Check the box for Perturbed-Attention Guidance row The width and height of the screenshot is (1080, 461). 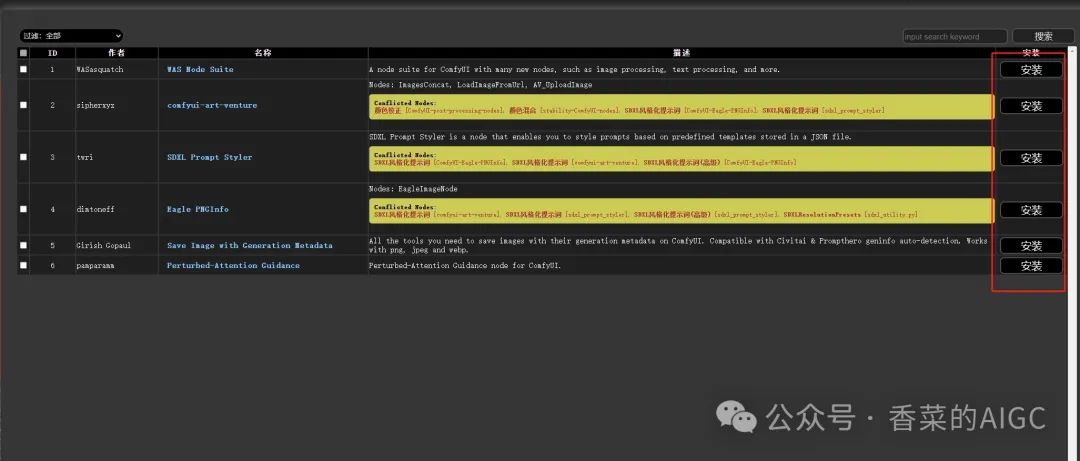tap(23, 265)
